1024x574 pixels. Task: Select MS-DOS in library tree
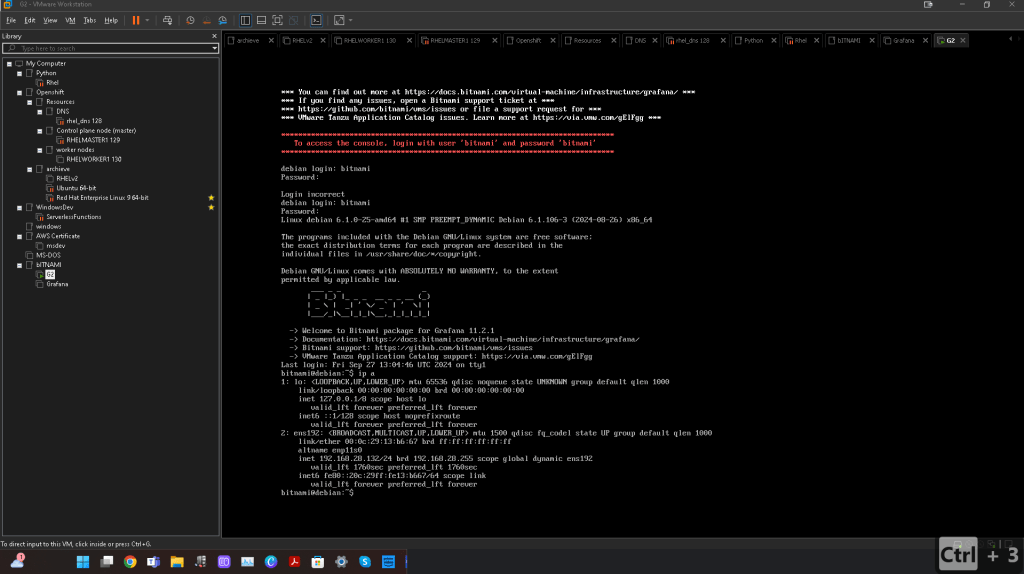coord(48,255)
